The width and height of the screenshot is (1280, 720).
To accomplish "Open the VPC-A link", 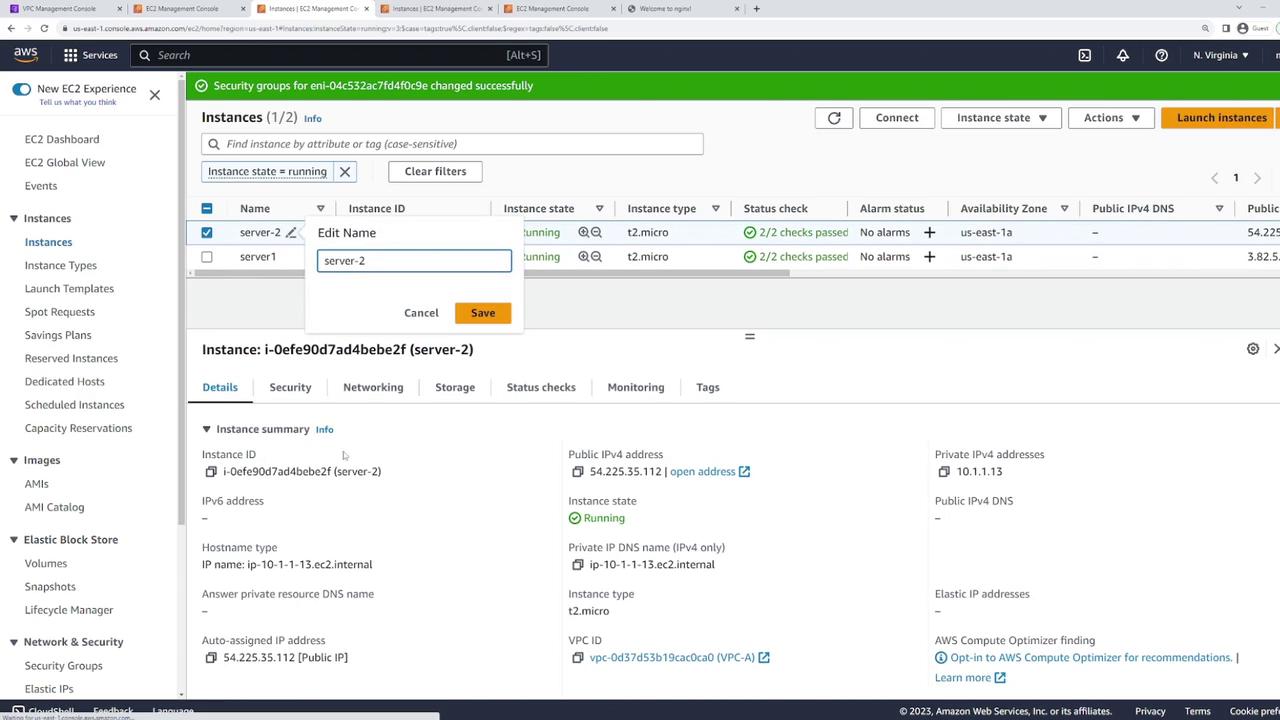I will pos(680,658).
